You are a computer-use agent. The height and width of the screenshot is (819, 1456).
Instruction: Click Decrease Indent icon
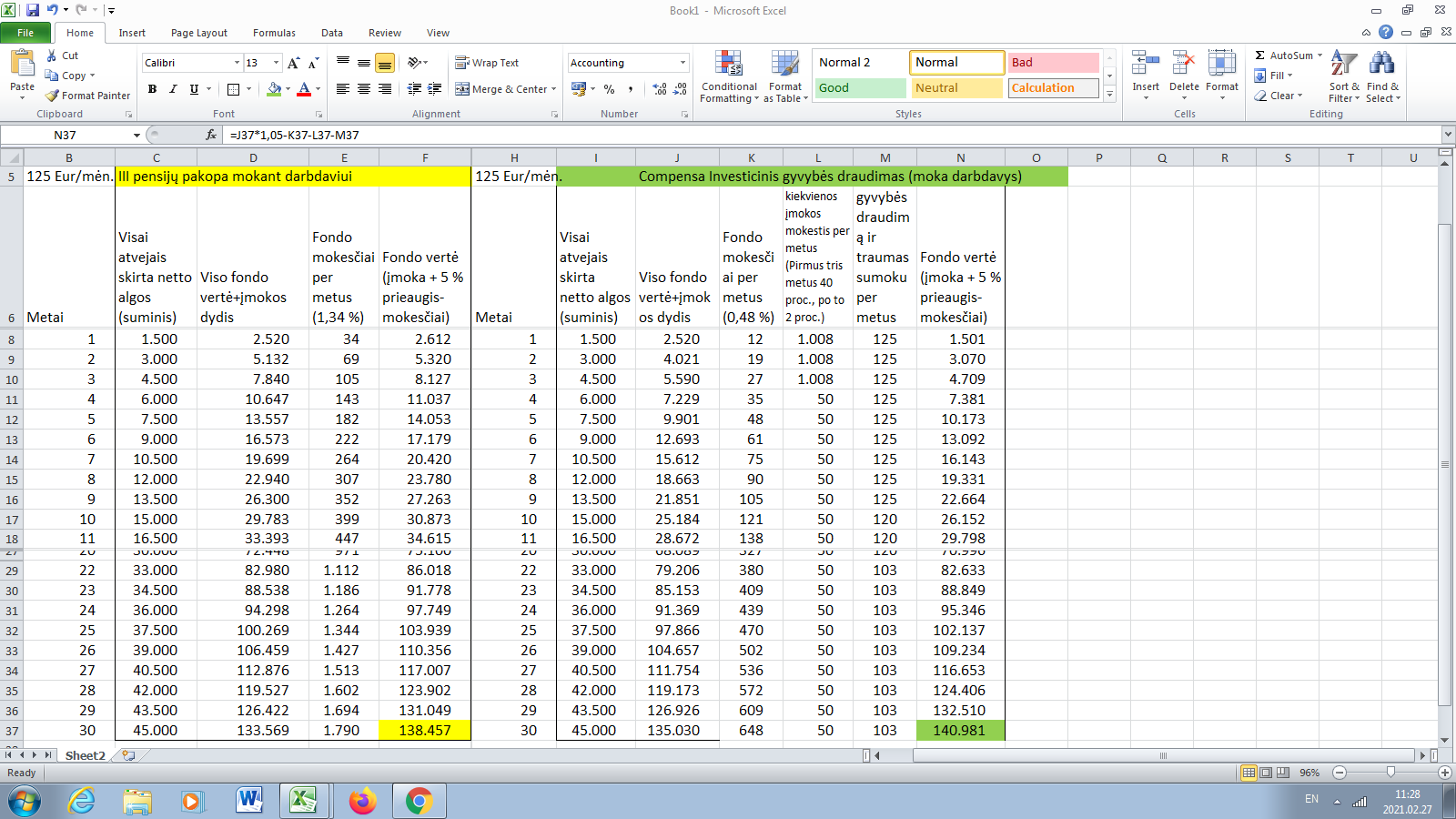click(414, 89)
